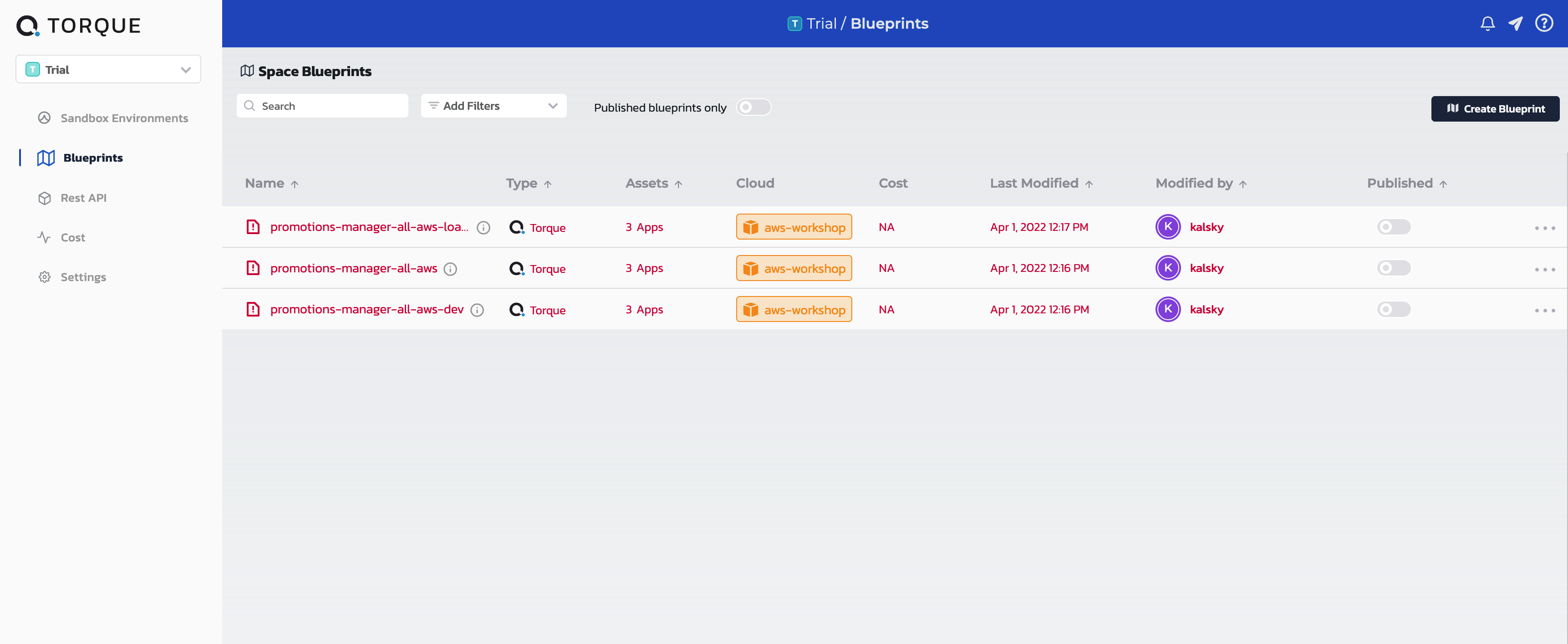Enable Published toggle for promotions-manager-all-aws

1393,268
